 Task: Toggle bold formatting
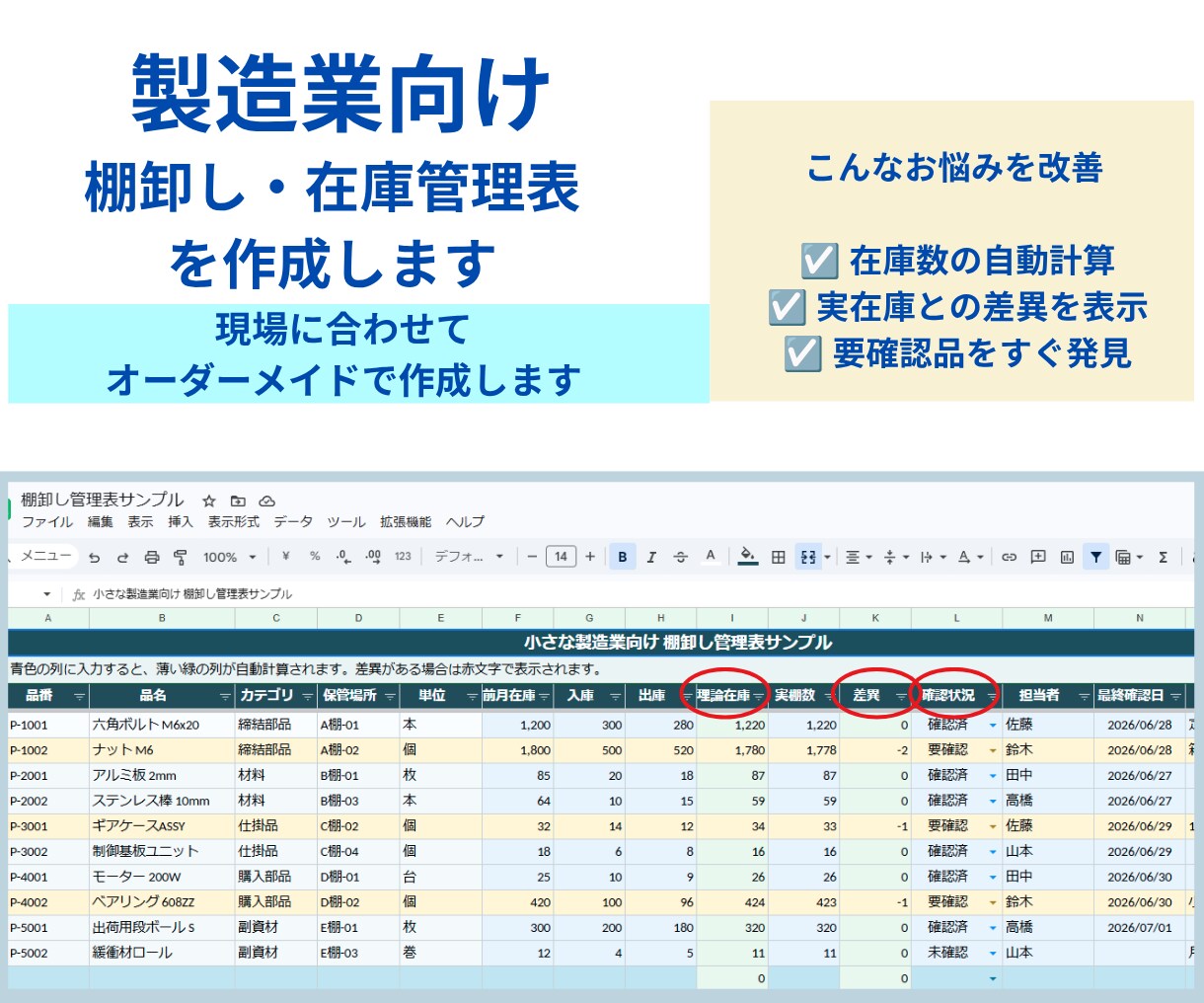[623, 557]
